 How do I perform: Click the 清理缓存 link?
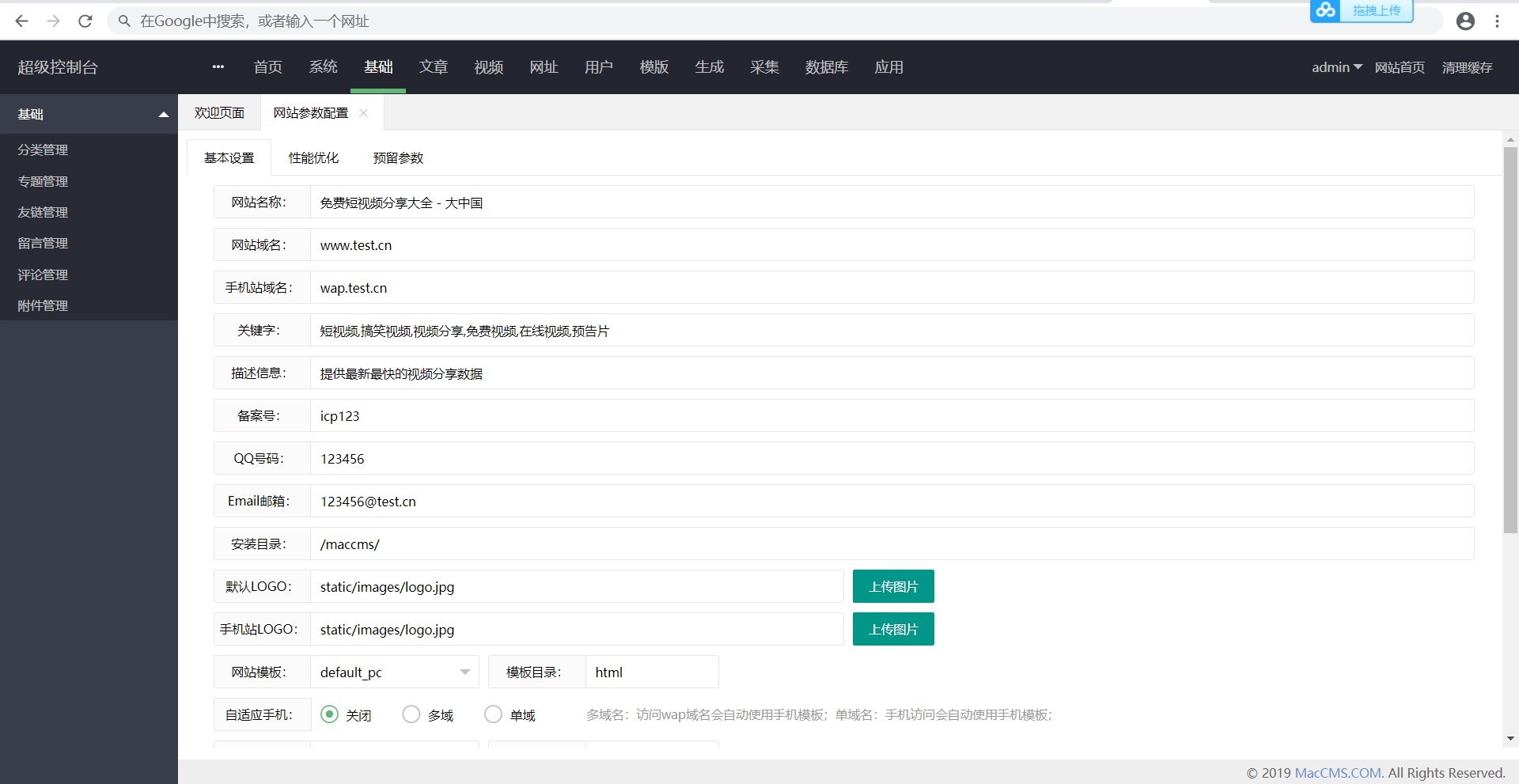point(1467,67)
